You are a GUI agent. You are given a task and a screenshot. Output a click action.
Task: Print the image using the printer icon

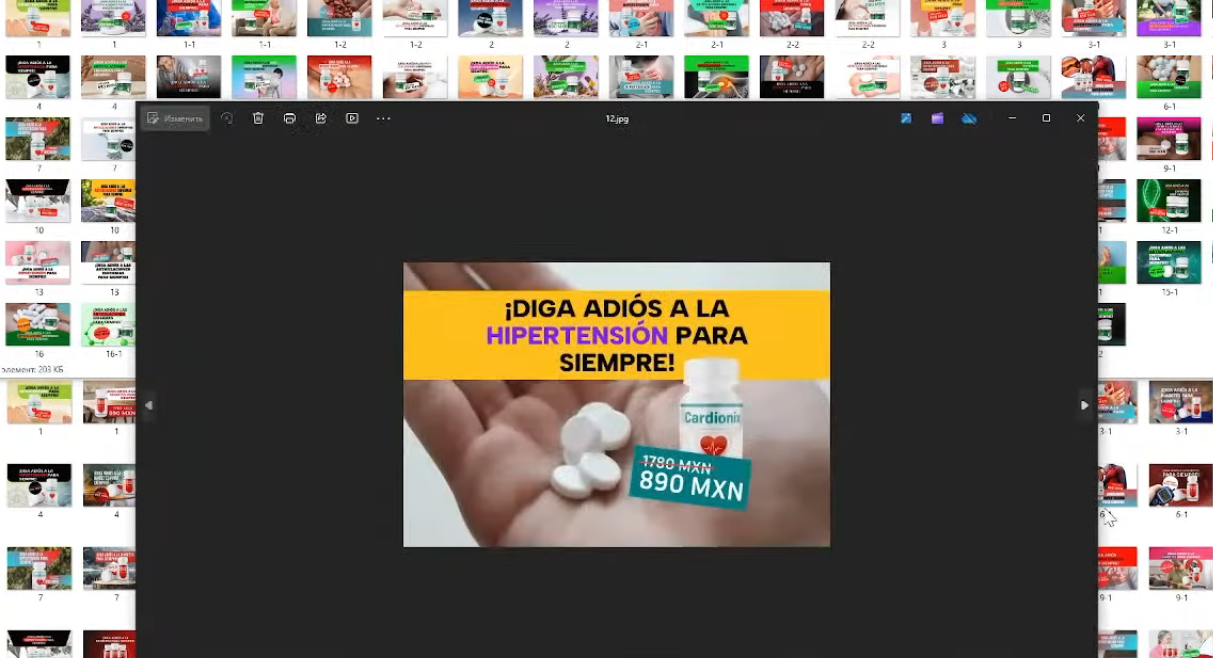click(x=290, y=118)
